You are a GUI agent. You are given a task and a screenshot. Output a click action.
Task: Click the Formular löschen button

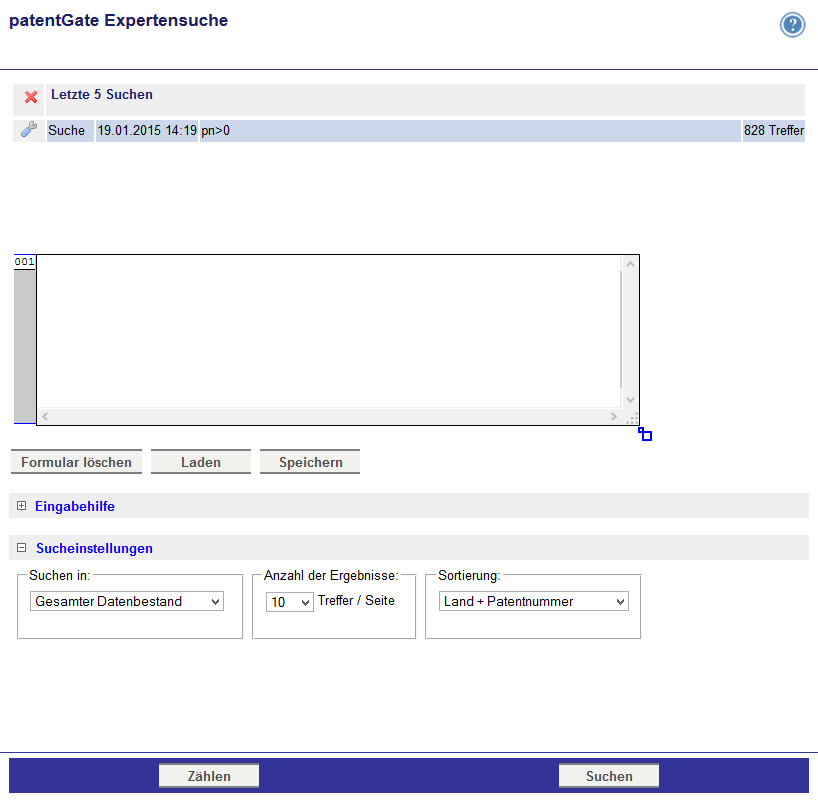tap(76, 462)
